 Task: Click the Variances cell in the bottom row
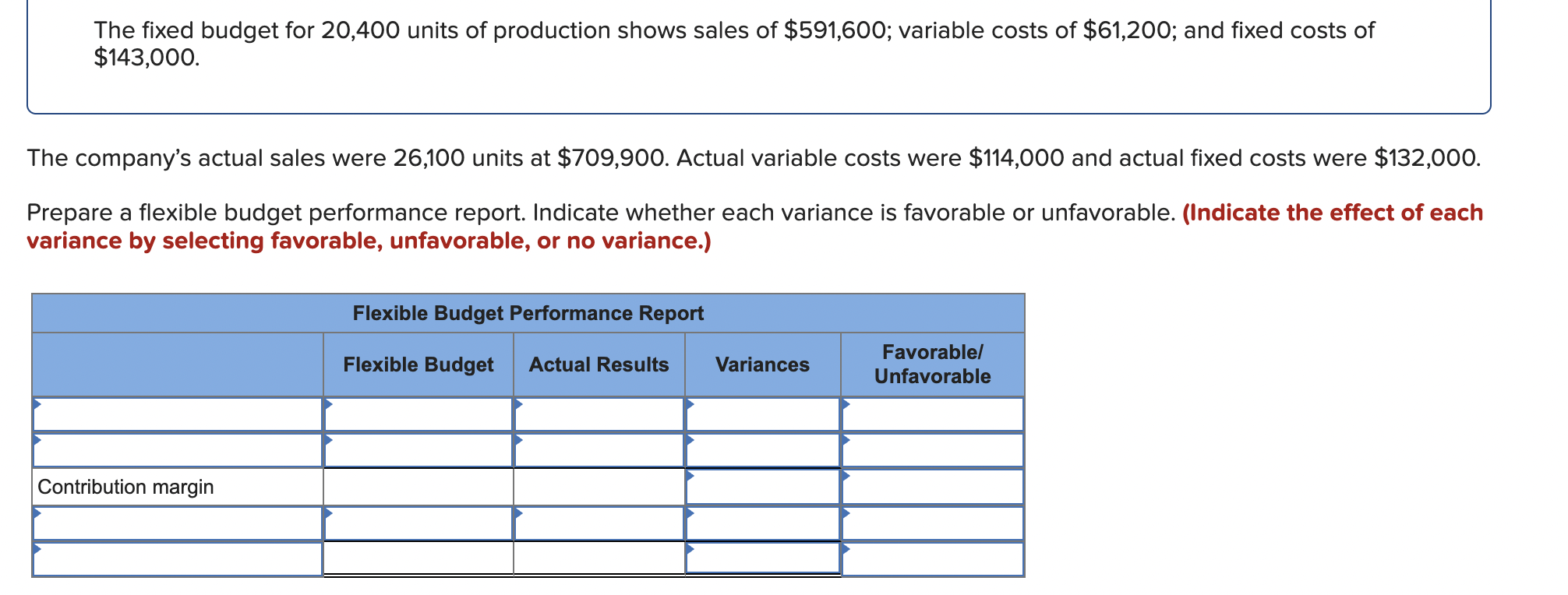762,559
